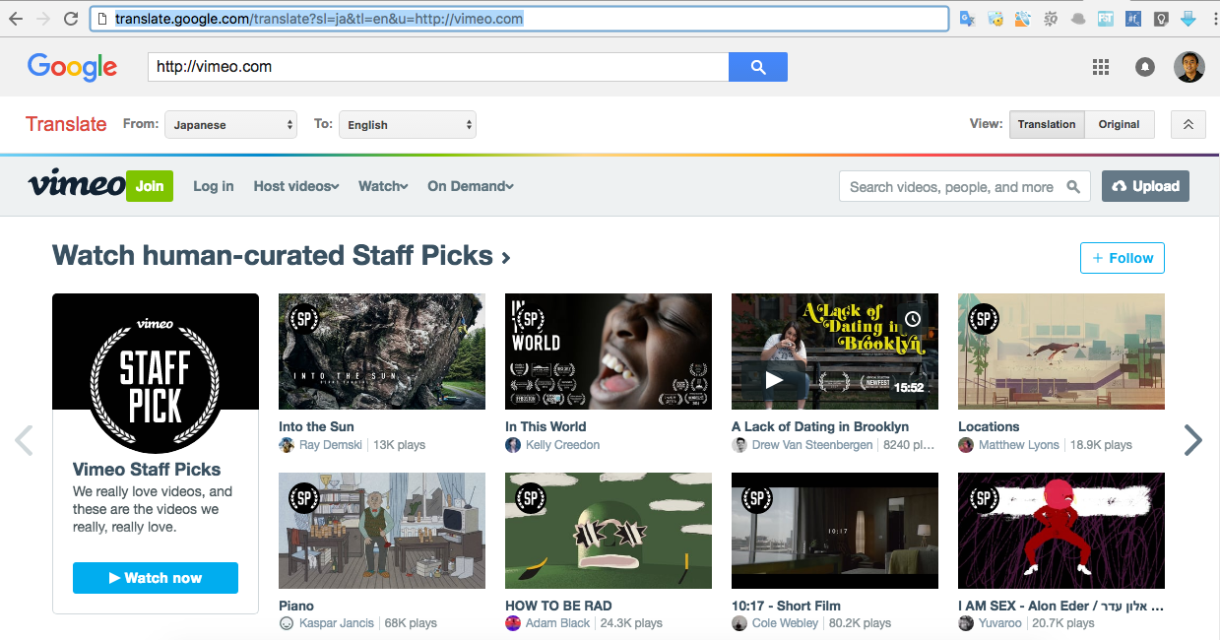1220x640 pixels.
Task: Click the Vimeo search magnifier icon
Action: 1073,187
